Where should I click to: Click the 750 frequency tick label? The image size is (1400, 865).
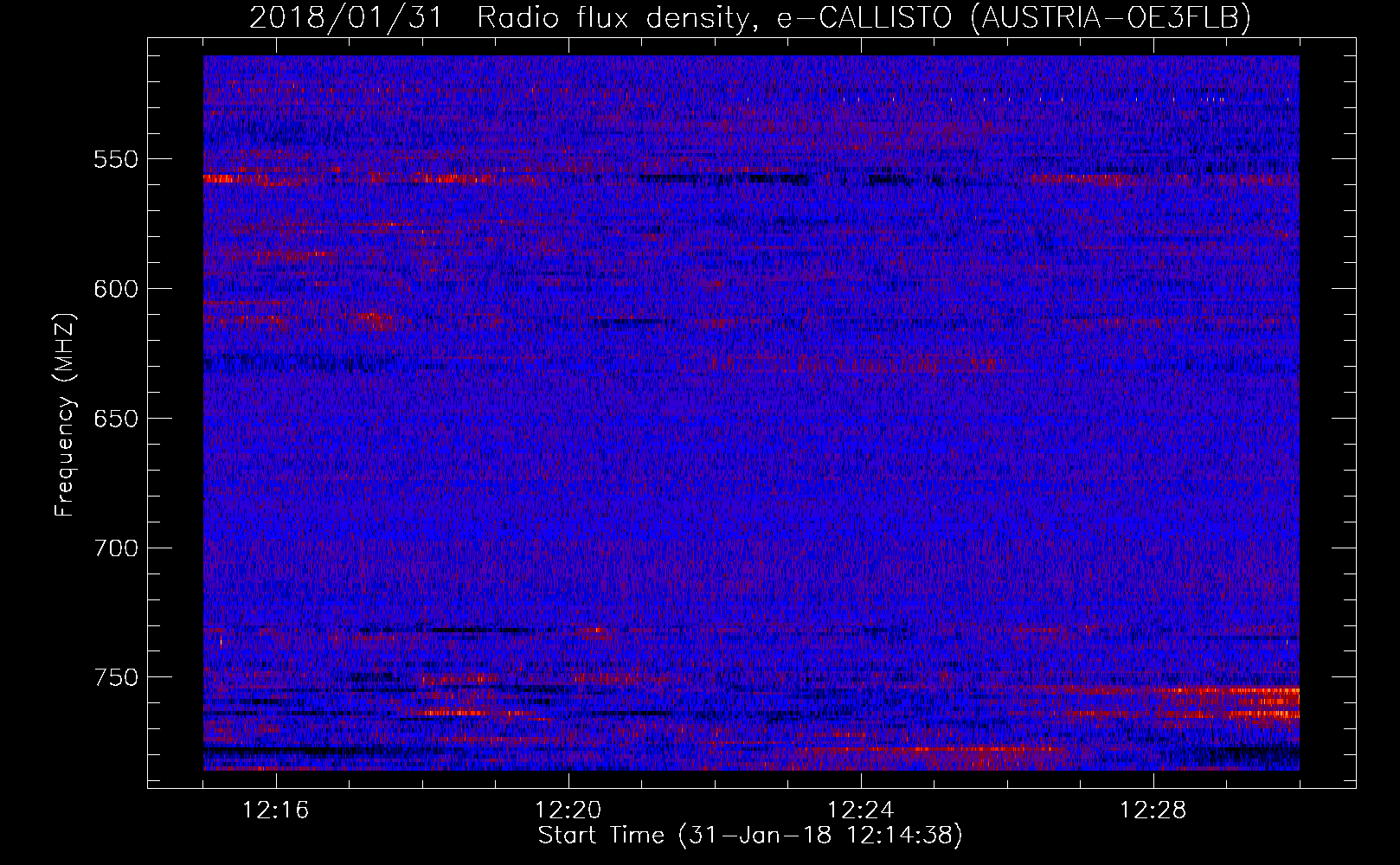click(116, 677)
